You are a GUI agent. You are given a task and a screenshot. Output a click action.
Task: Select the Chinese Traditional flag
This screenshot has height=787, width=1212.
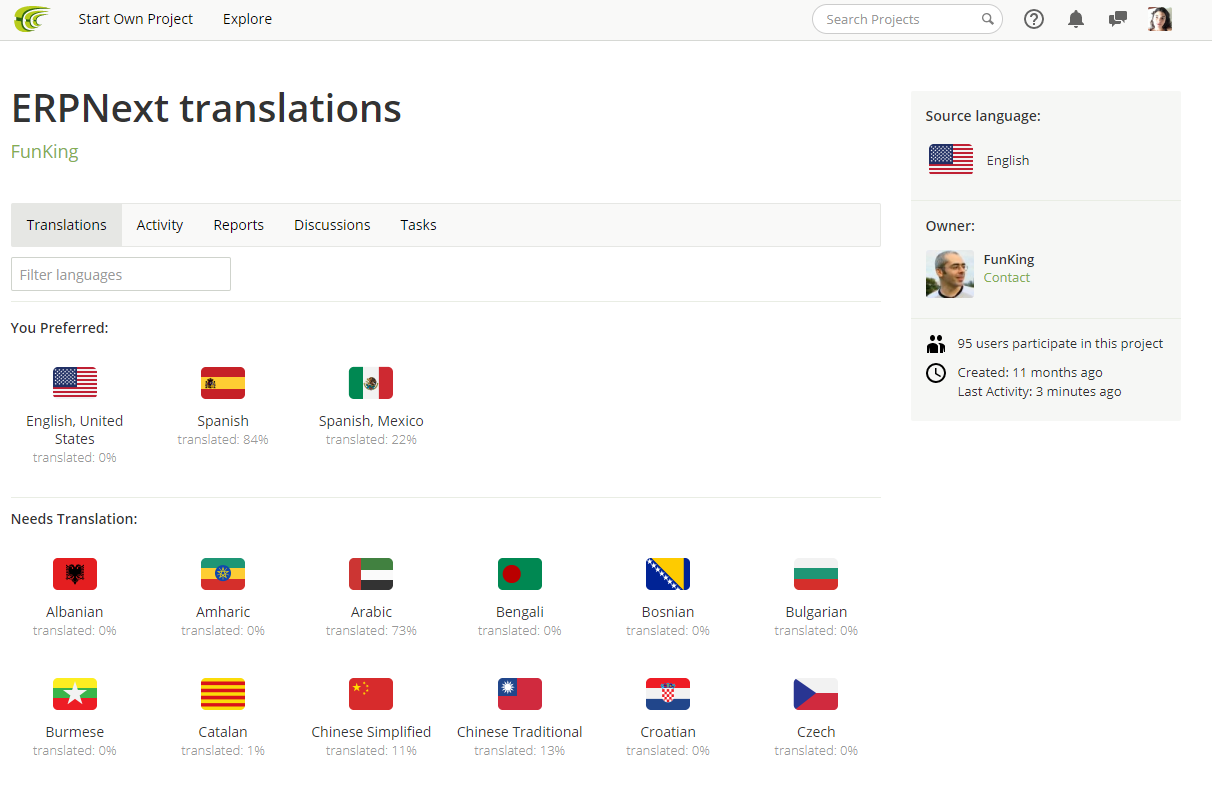(x=520, y=694)
